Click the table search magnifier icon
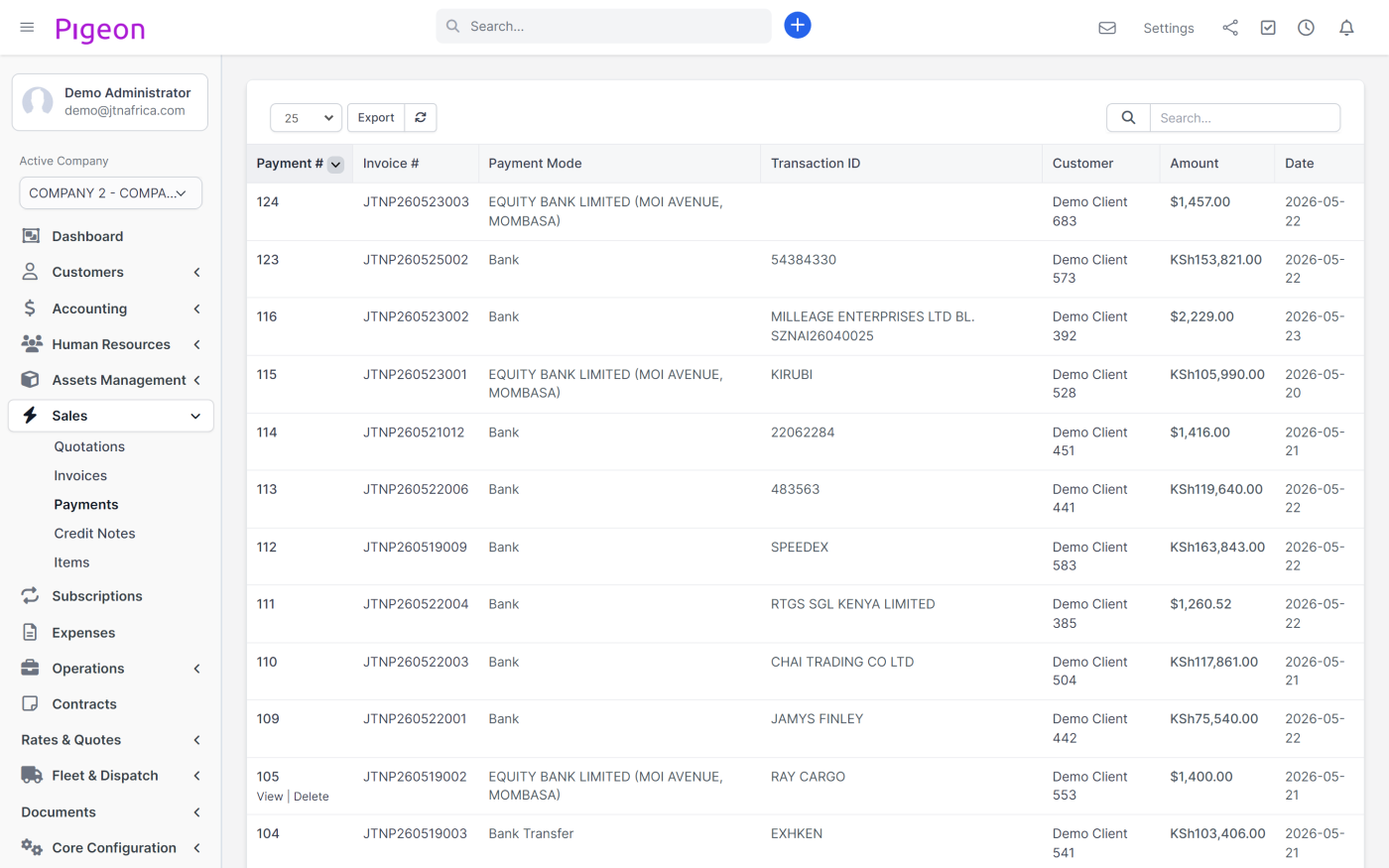 [1128, 118]
